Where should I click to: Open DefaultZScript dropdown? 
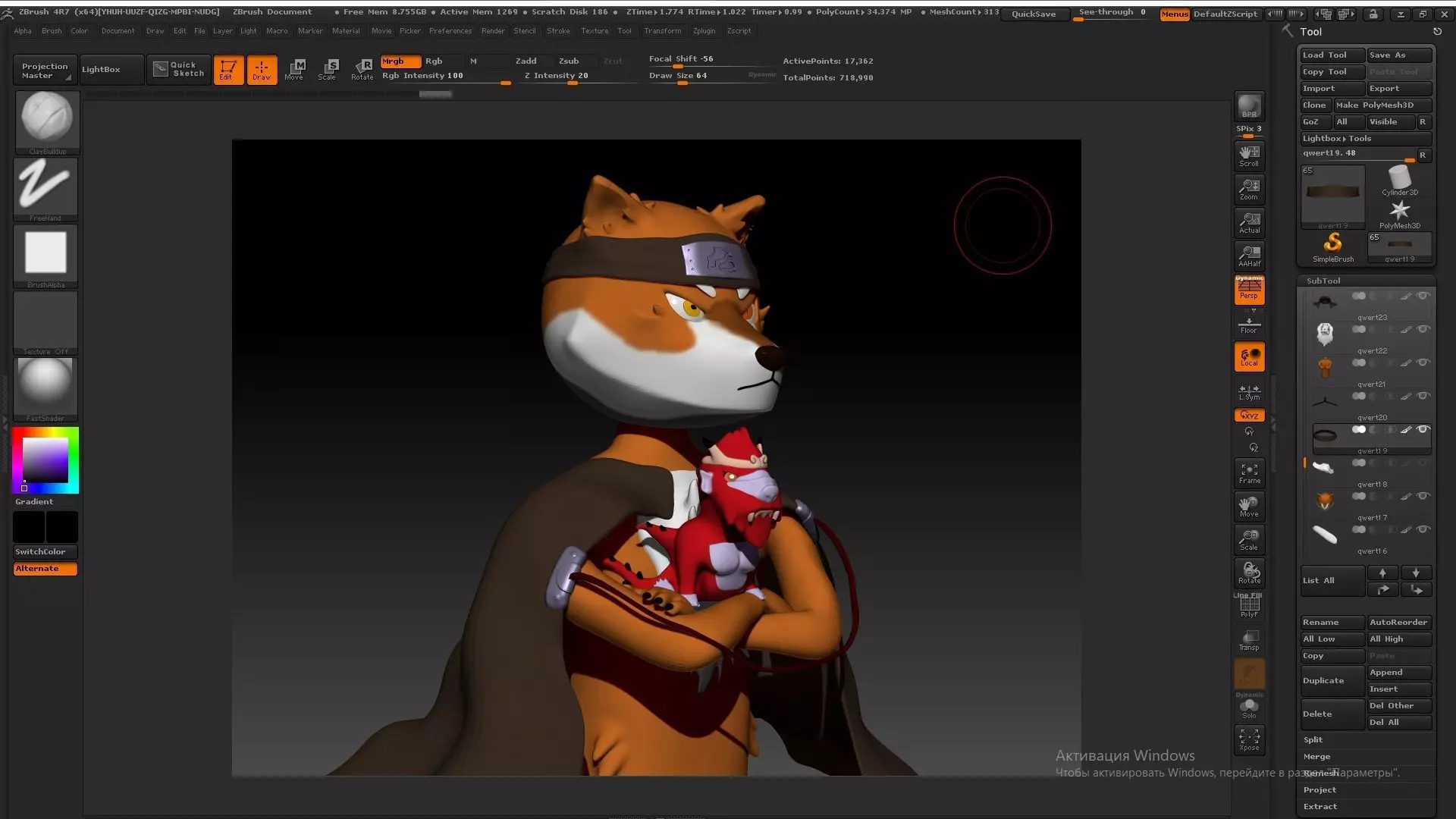point(1225,14)
